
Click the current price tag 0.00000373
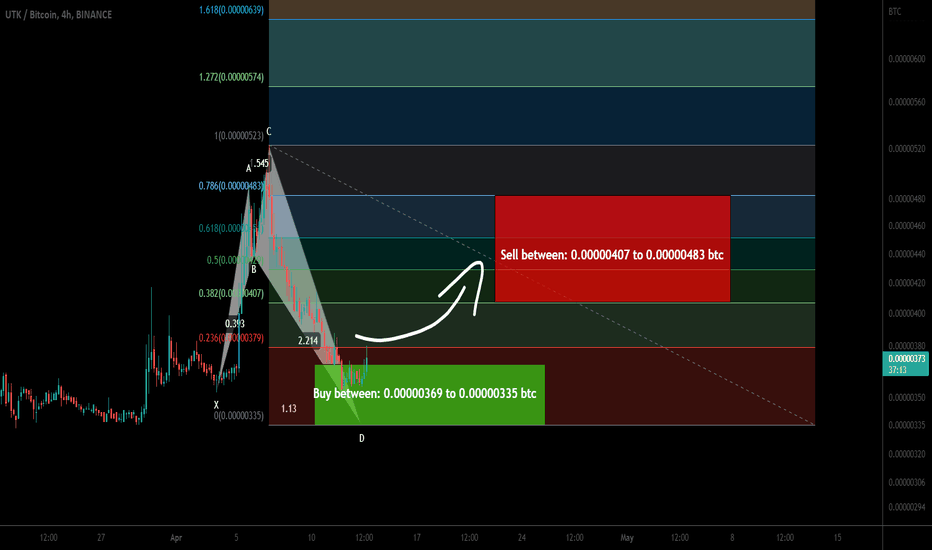(906, 359)
